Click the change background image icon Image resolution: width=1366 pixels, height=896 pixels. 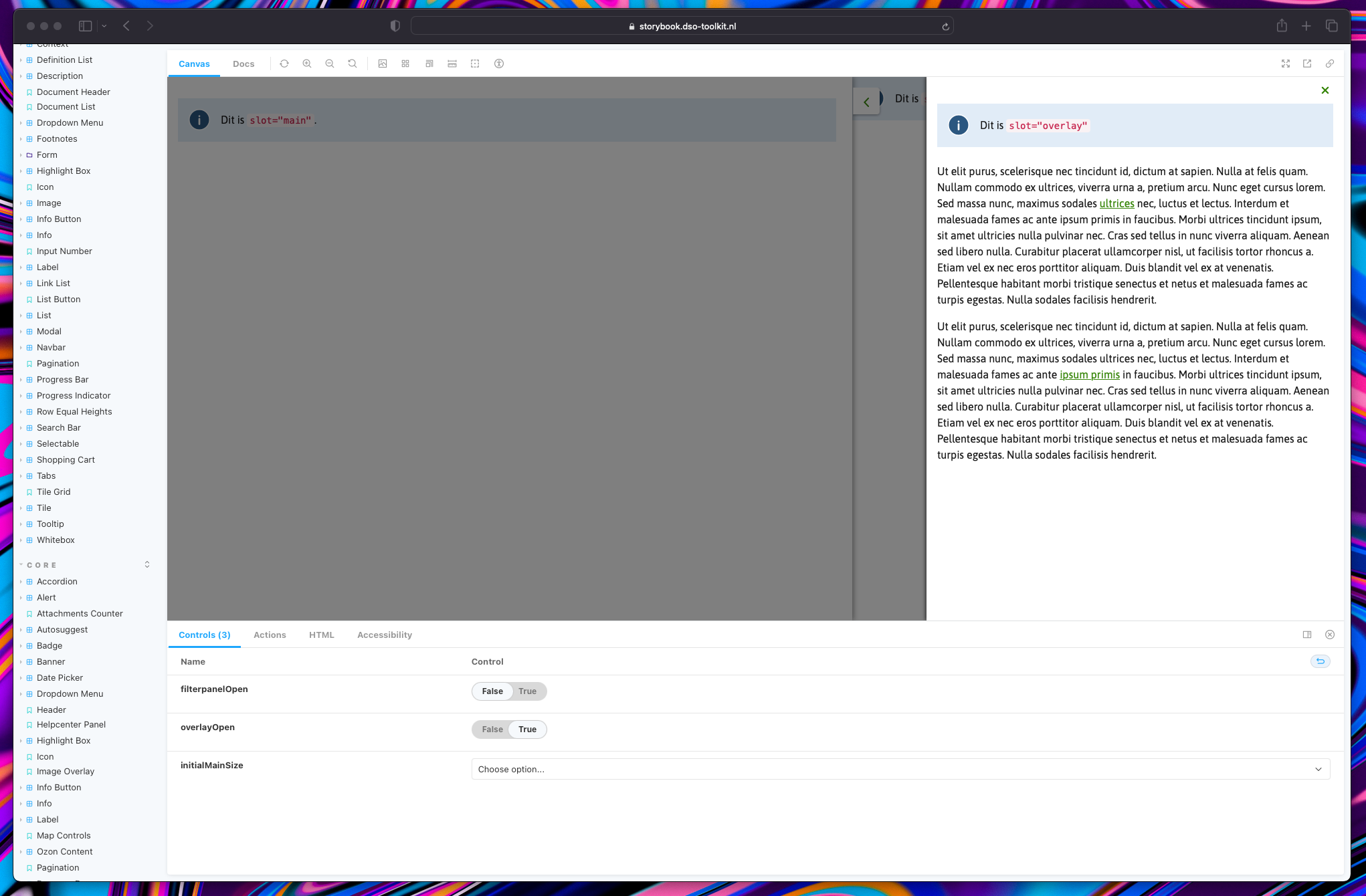coord(383,64)
